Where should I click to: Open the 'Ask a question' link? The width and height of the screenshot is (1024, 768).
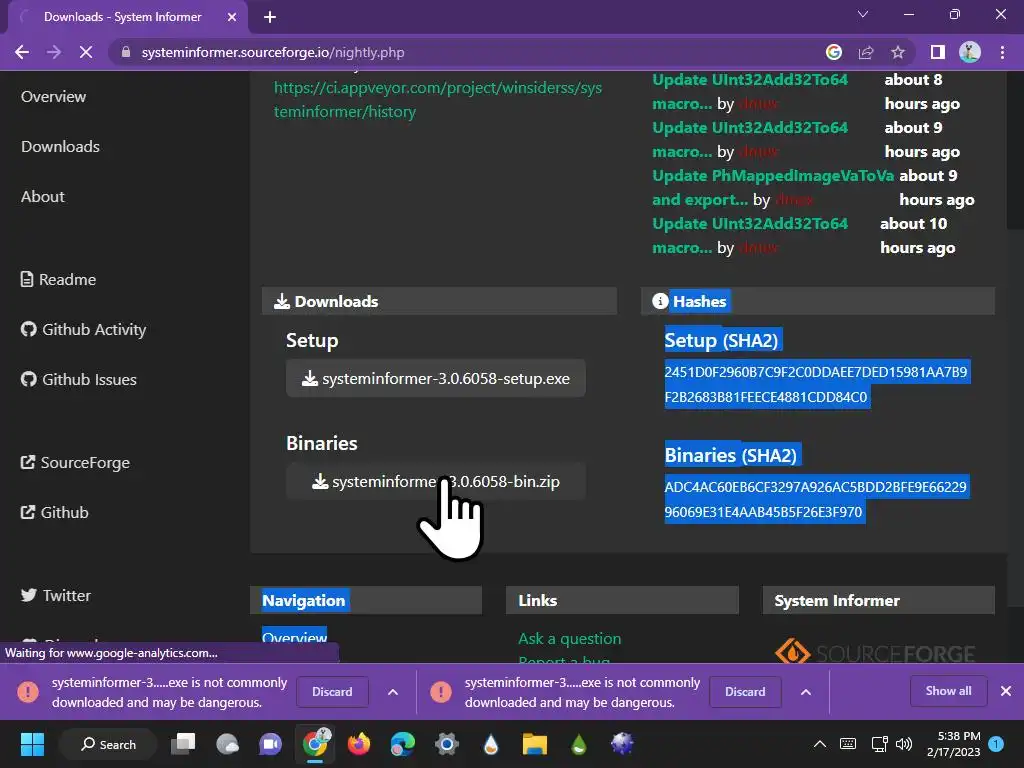coord(569,639)
